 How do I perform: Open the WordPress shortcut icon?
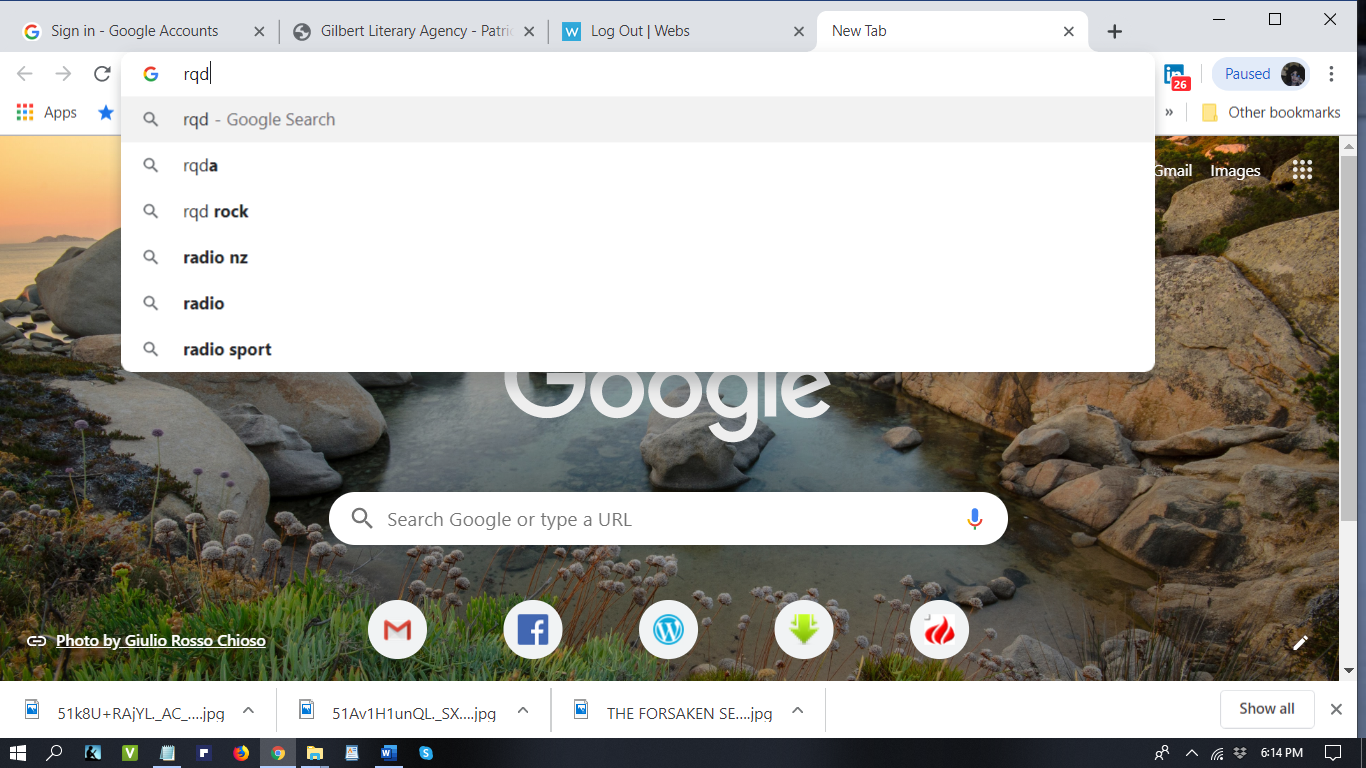point(668,630)
